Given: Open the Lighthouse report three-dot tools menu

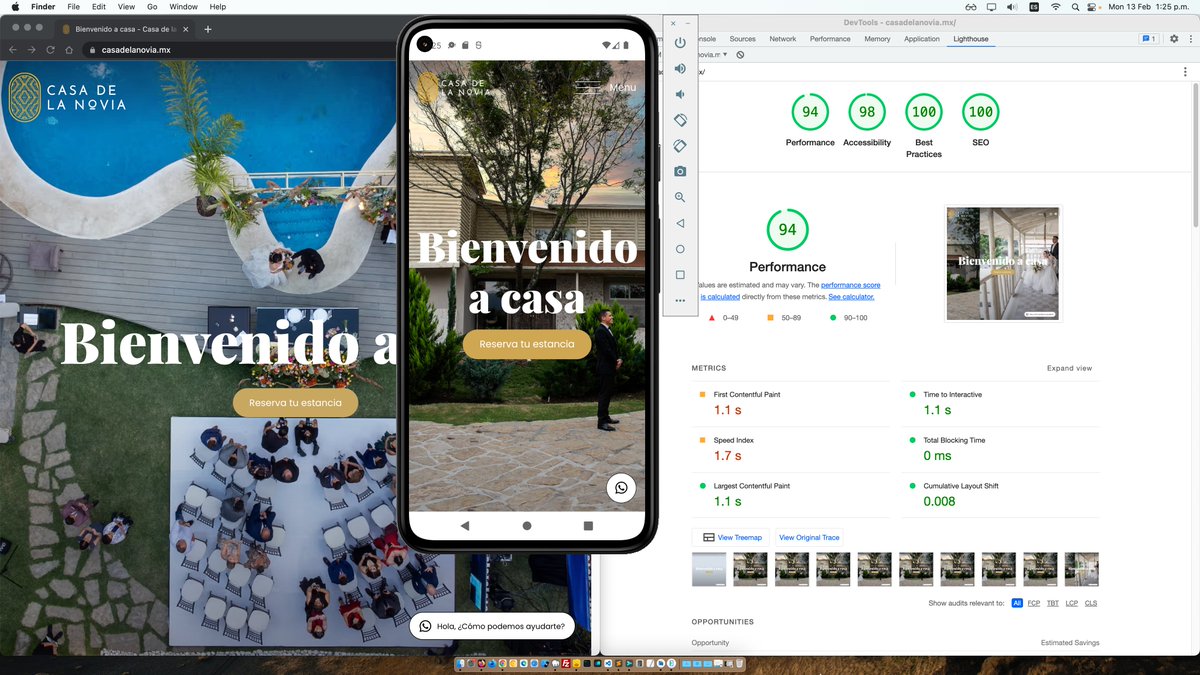Looking at the screenshot, I should [1186, 72].
